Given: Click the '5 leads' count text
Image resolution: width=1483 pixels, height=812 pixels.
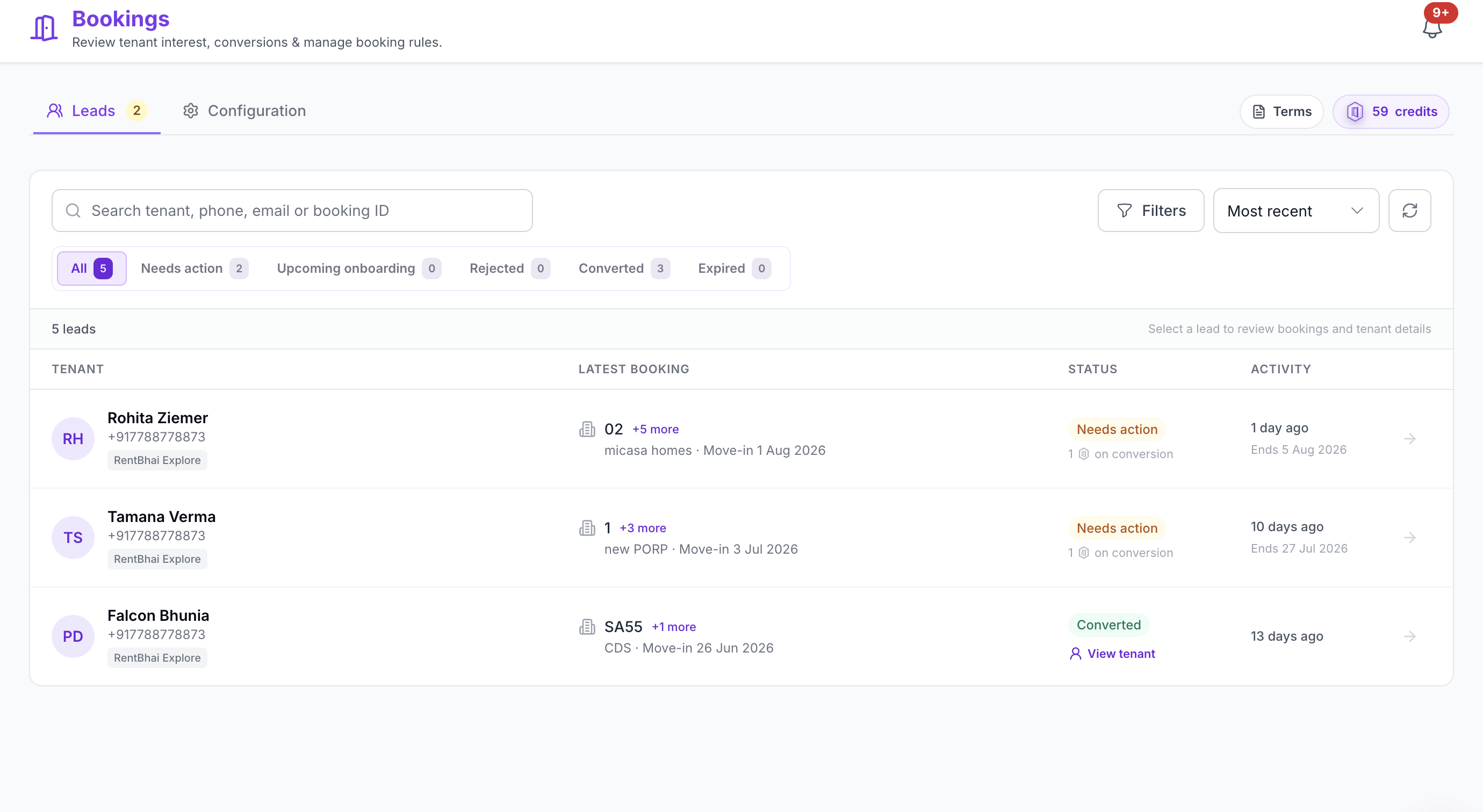Looking at the screenshot, I should pyautogui.click(x=74, y=329).
